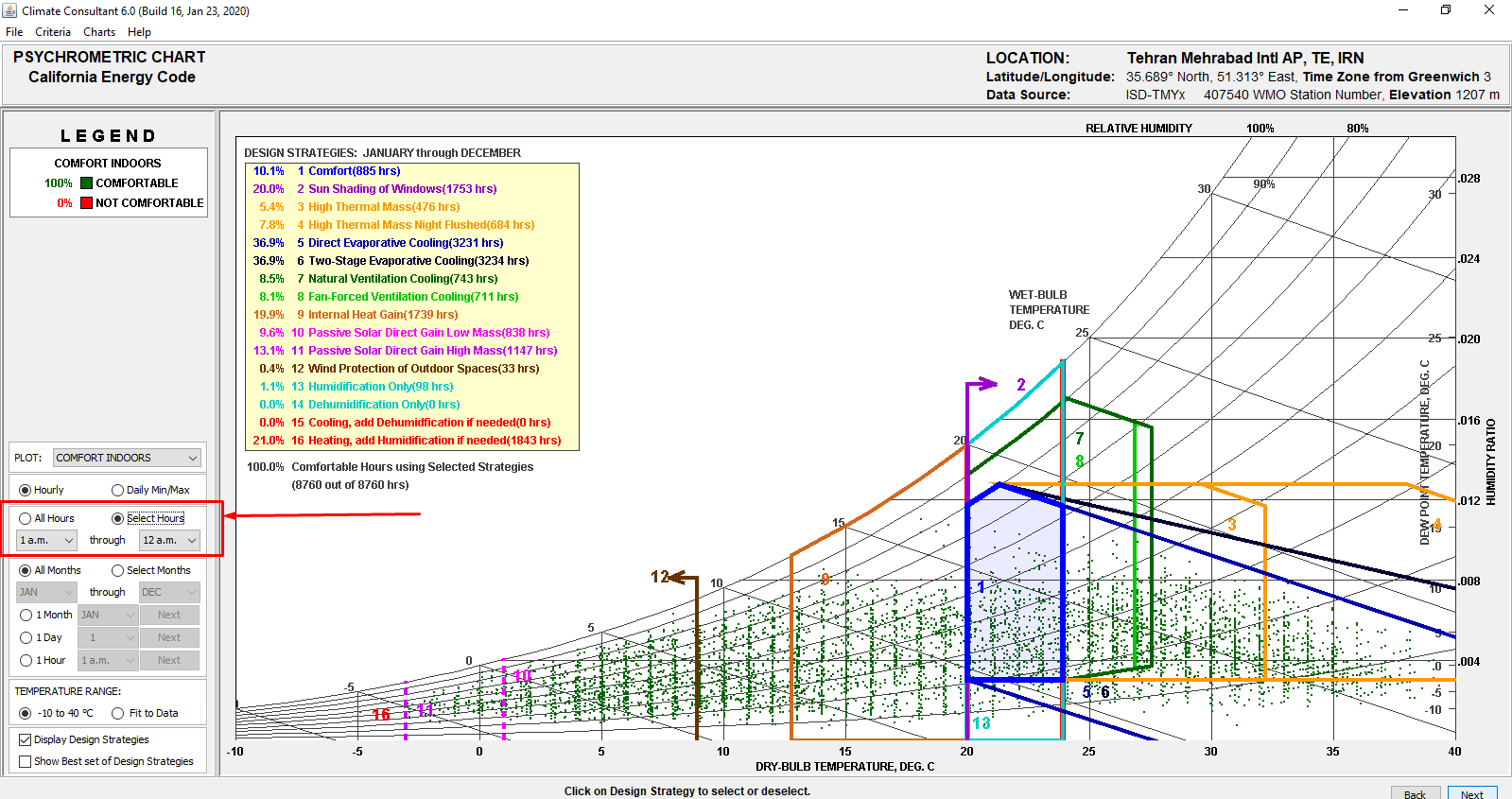This screenshot has width=1512, height=799.
Task: Select the green COMFORTABLE legend swatch
Action: pos(86,183)
